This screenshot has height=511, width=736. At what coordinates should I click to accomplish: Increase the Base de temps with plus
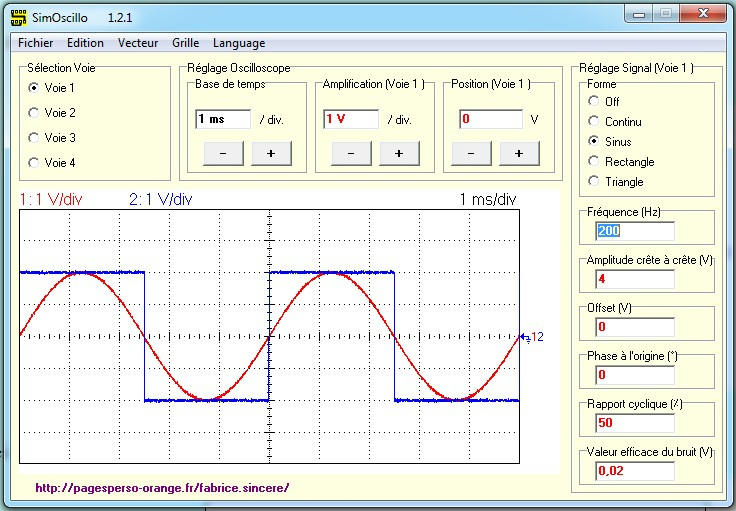270,153
